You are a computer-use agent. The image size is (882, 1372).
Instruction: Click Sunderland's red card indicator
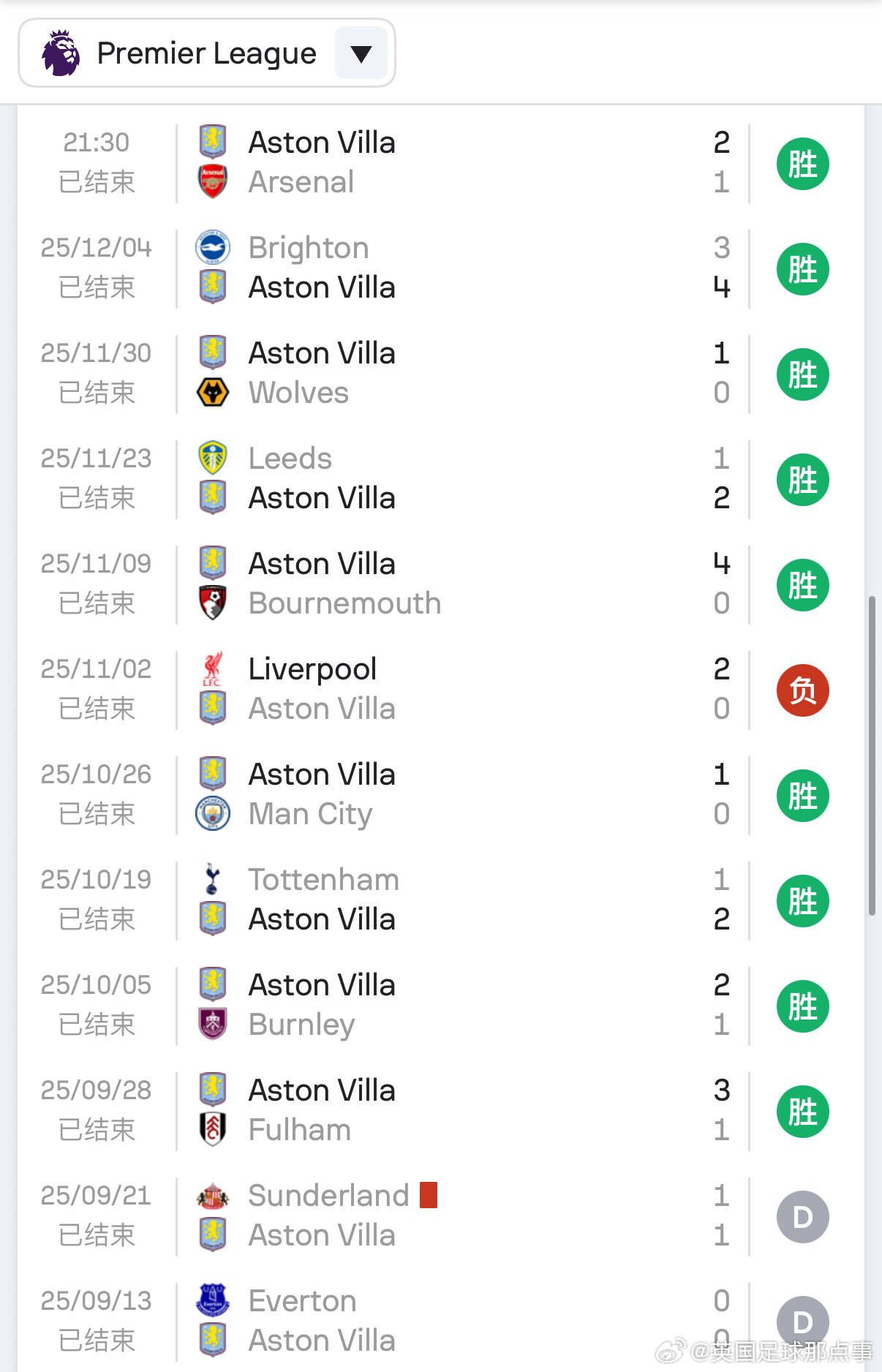tap(429, 1195)
